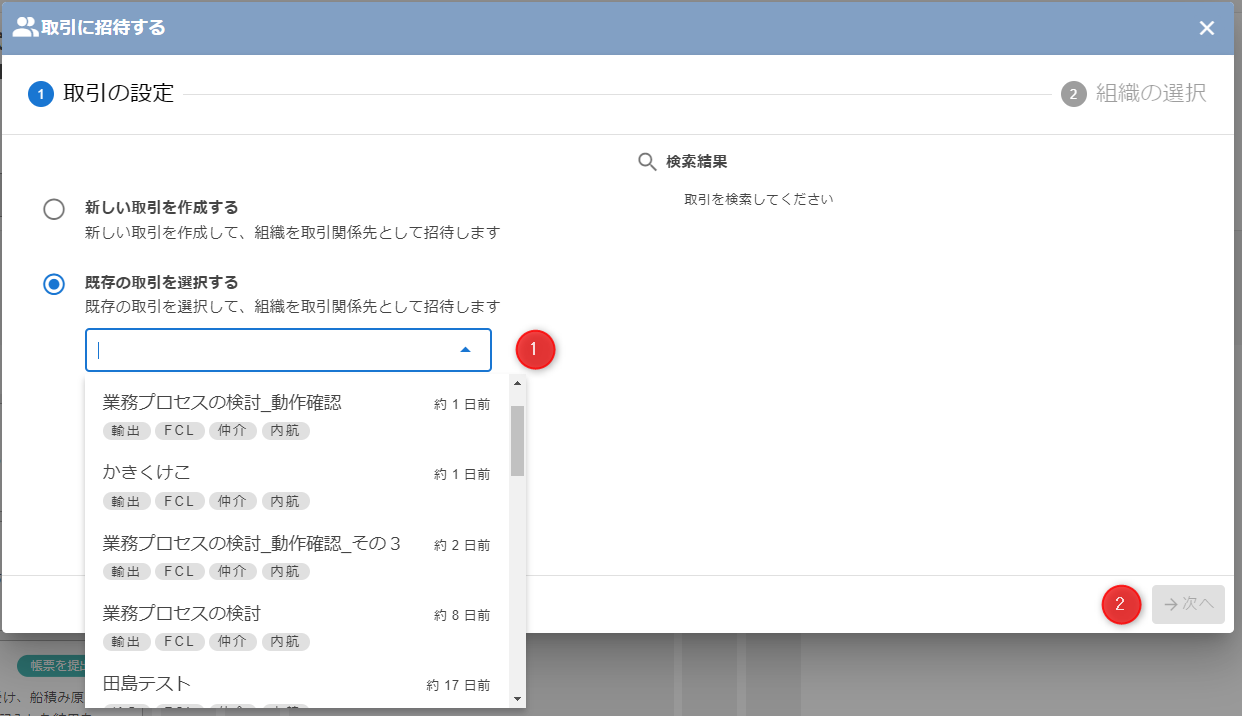This screenshot has height=716, width=1242.
Task: Focus the transaction search input field
Action: pos(270,350)
